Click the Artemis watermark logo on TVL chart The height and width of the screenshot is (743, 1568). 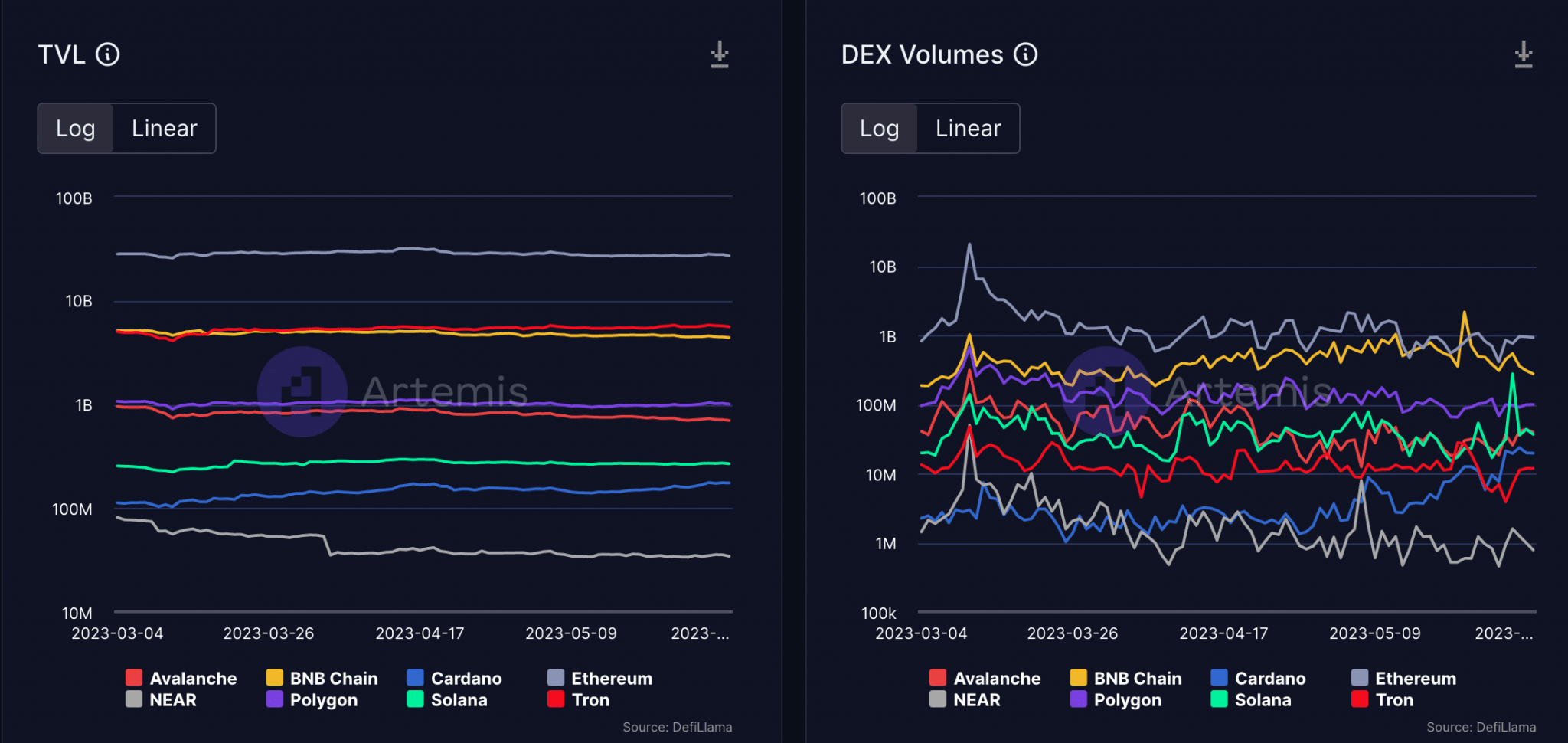[x=302, y=392]
